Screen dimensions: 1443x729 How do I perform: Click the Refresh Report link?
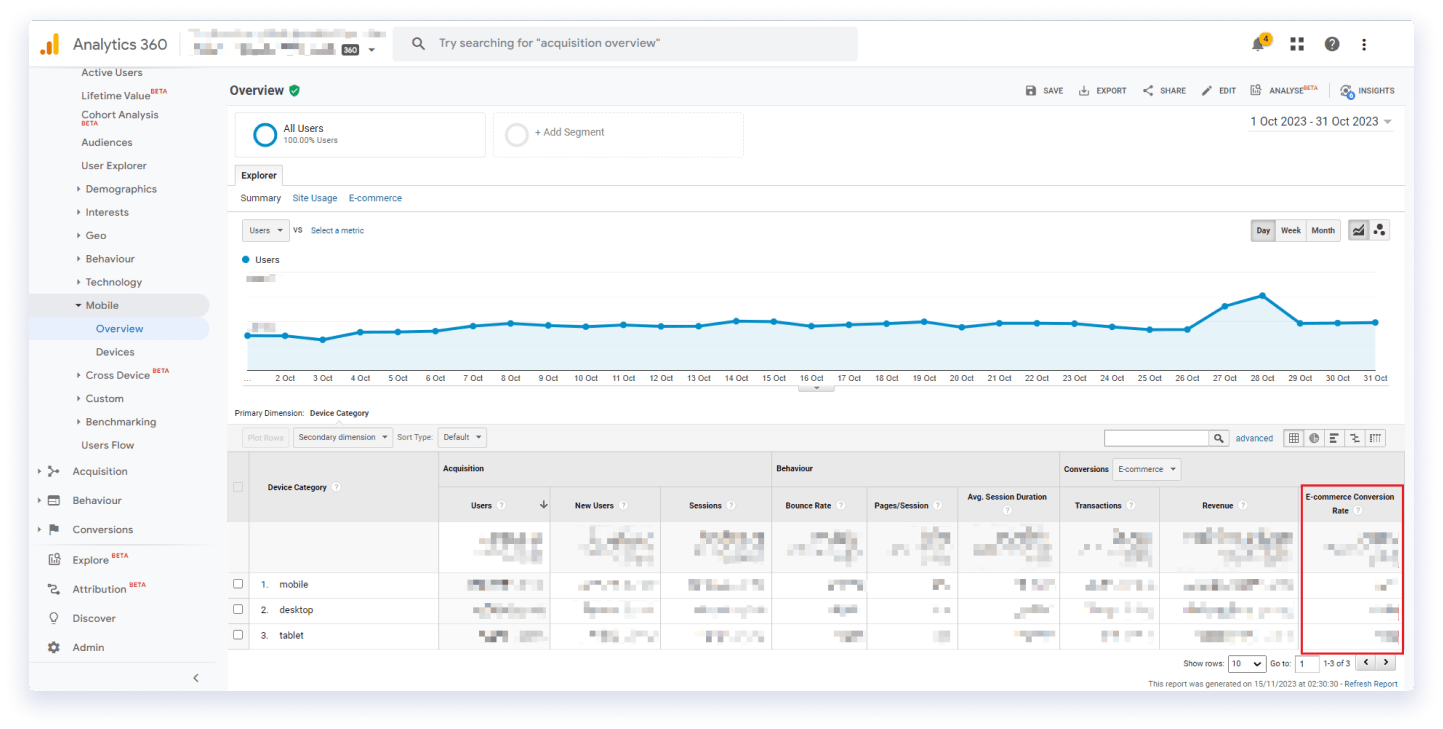[1371, 684]
